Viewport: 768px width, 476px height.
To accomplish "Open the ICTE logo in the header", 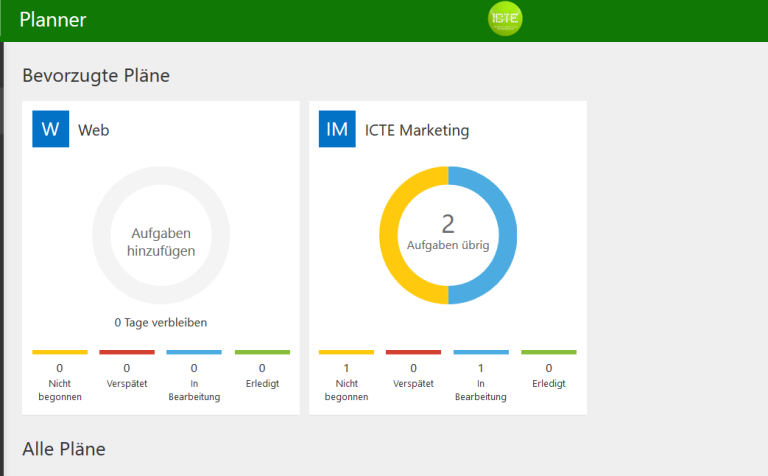I will click(x=505, y=19).
